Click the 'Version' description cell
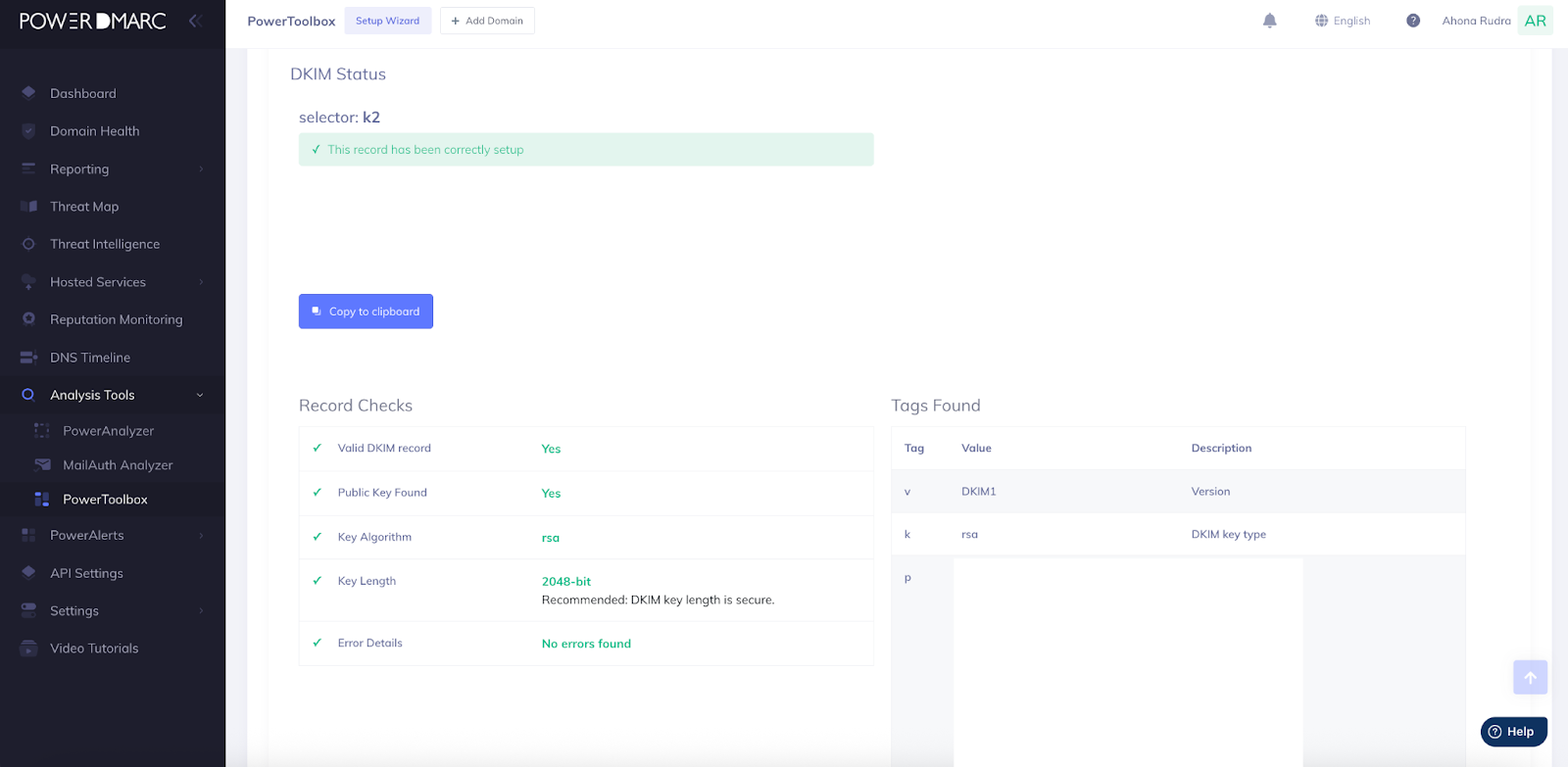Image resolution: width=1568 pixels, height=767 pixels. click(x=1210, y=492)
